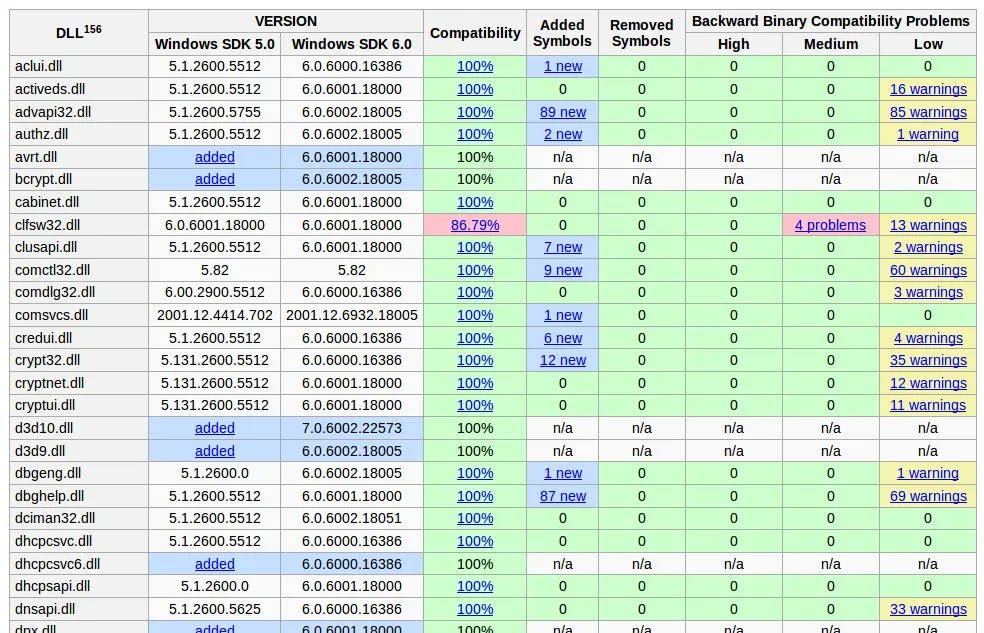This screenshot has width=984, height=633.
Task: View the 13 warnings for clfsw32.dll
Action: point(928,225)
